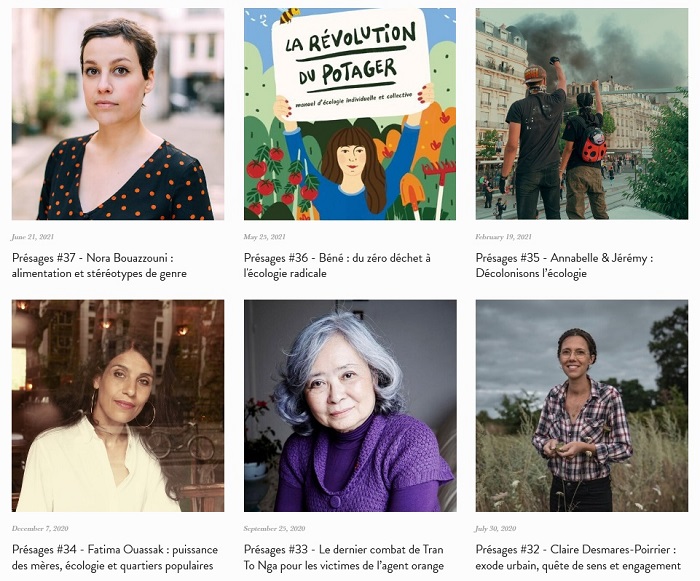Click the February 19, 2021 date

coord(504,237)
